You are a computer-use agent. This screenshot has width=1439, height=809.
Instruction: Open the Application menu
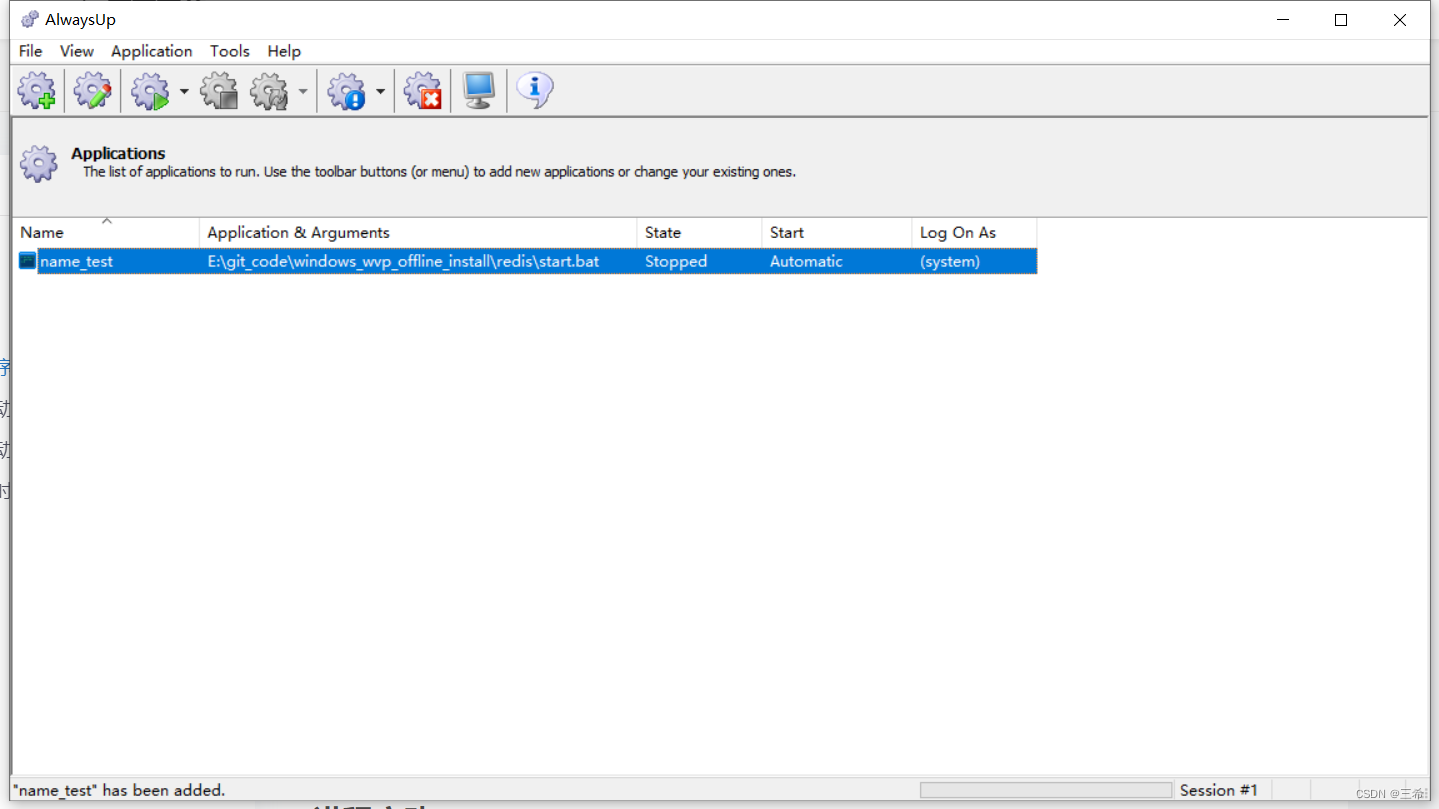(x=151, y=51)
